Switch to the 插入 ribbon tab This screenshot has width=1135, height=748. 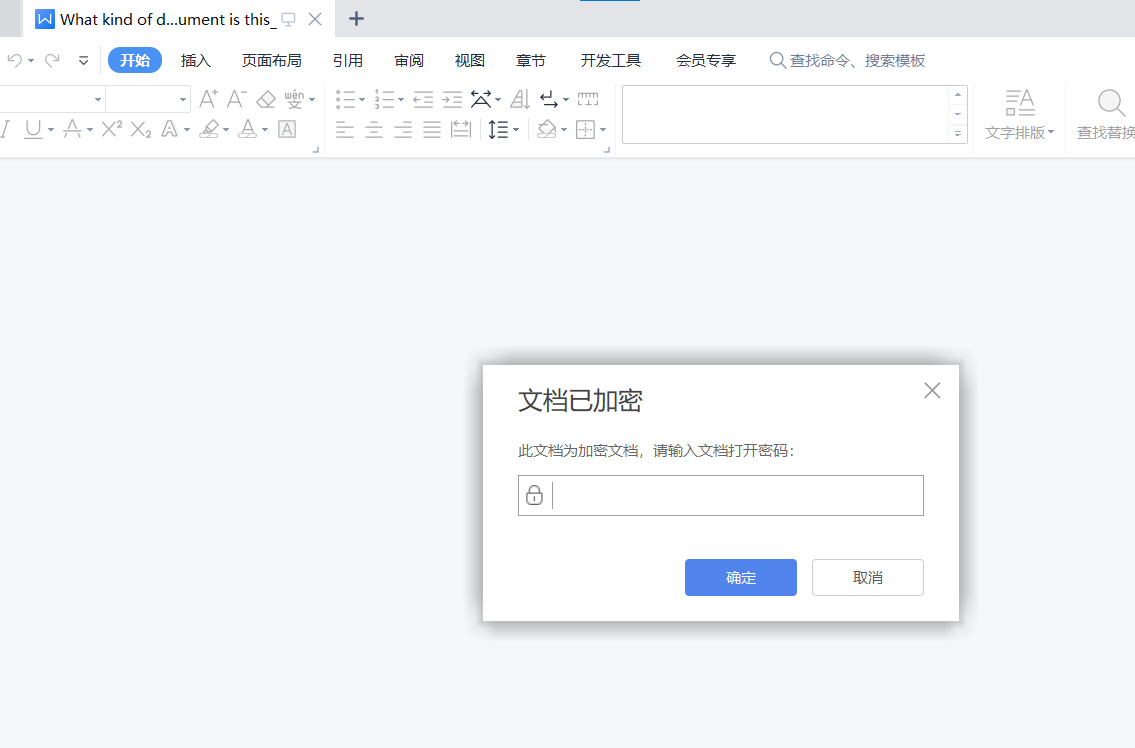[196, 61]
